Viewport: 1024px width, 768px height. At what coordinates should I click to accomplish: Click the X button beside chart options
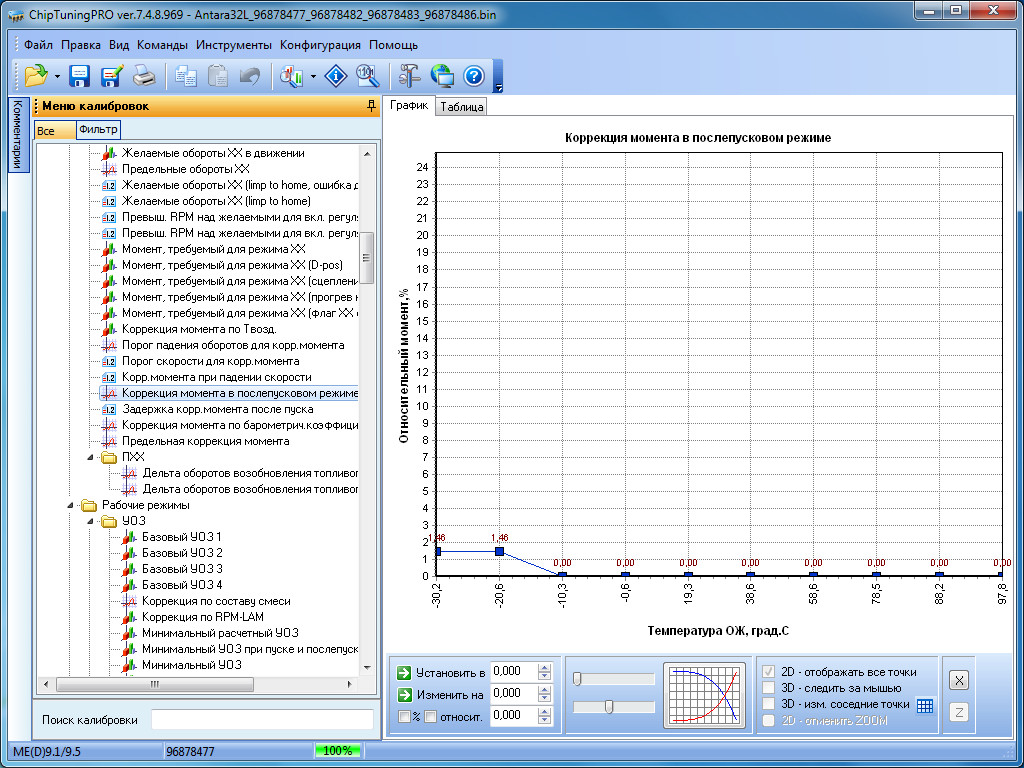(x=958, y=681)
